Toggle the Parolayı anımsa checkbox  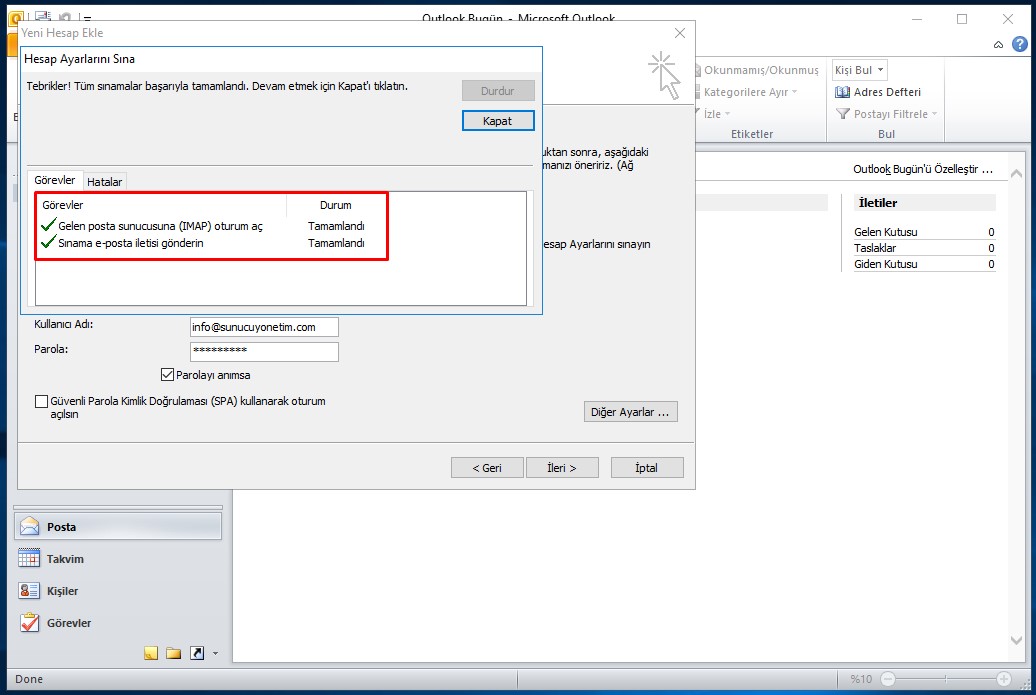(x=167, y=375)
